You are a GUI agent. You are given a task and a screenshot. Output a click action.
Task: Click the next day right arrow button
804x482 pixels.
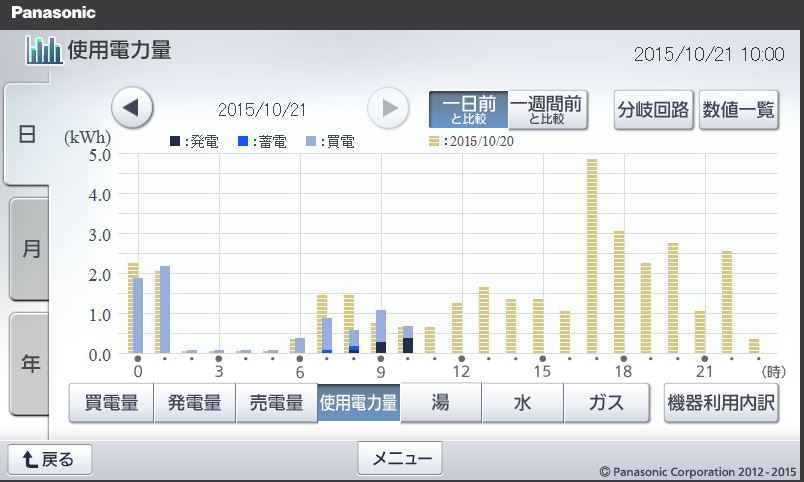(389, 108)
